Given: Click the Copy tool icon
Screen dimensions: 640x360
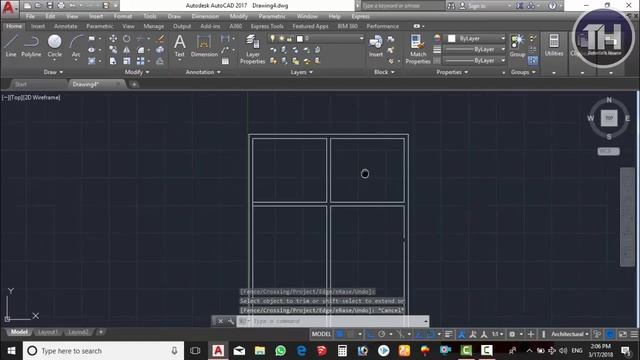Looking at the screenshot, I should point(113,50).
